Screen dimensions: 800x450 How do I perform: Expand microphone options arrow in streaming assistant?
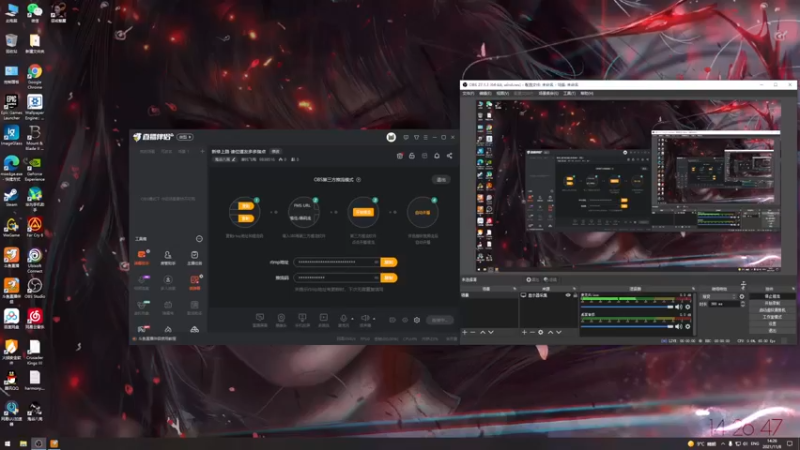tap(352, 319)
